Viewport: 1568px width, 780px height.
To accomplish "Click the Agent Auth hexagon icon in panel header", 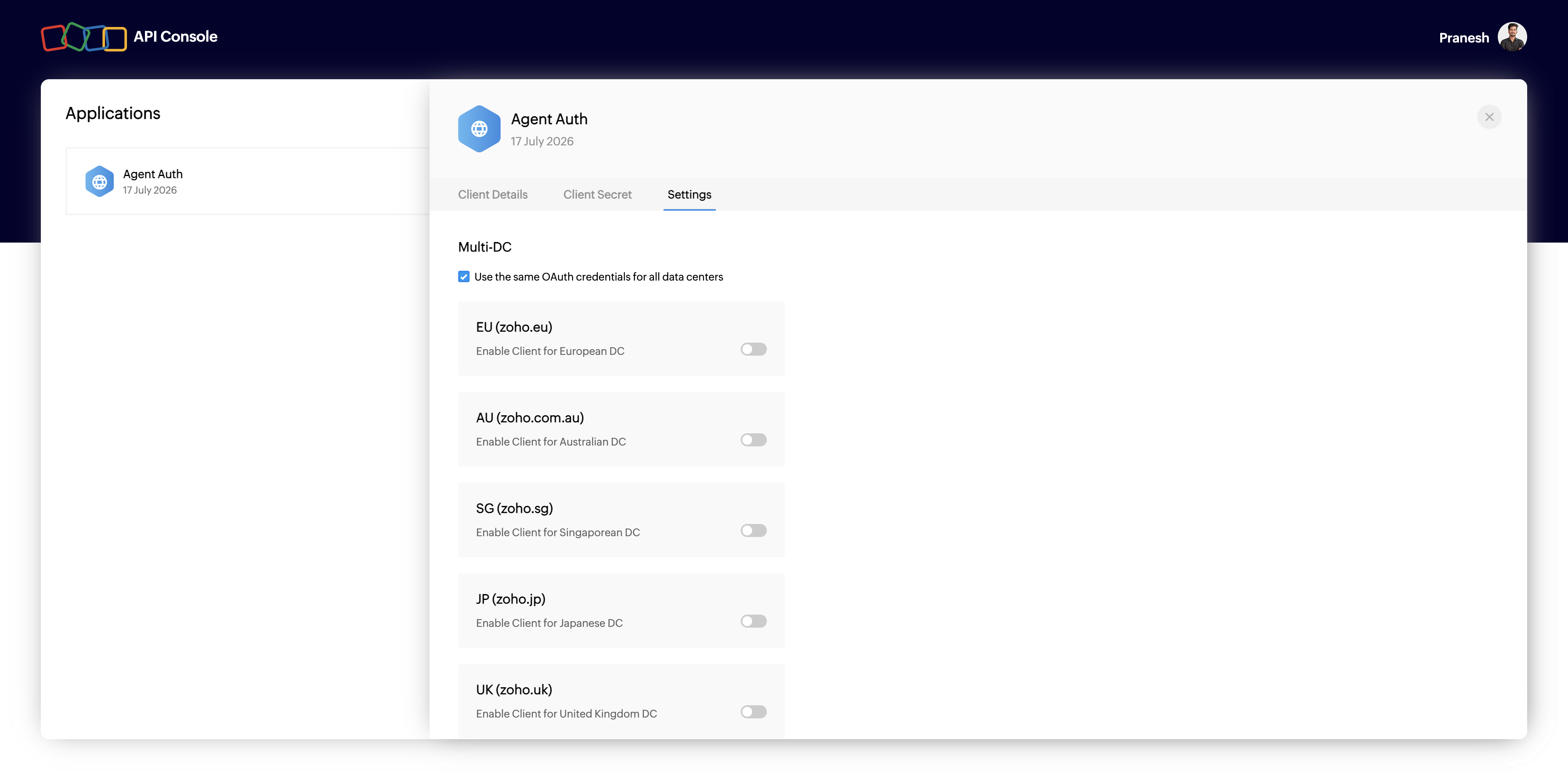I will click(479, 129).
